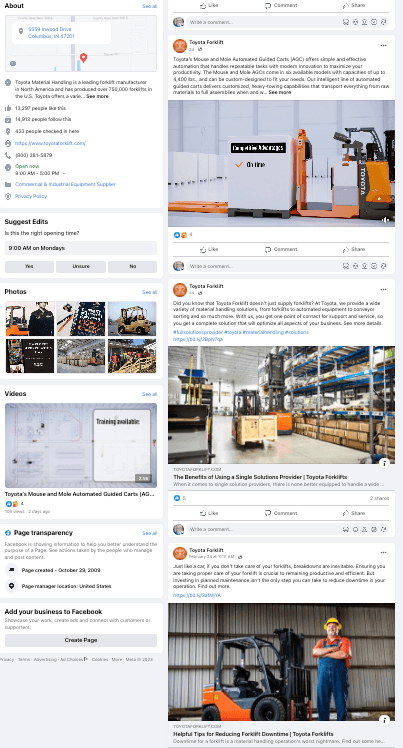Share the Mouse and Mole AGC post
403x748 pixels.
[353, 249]
